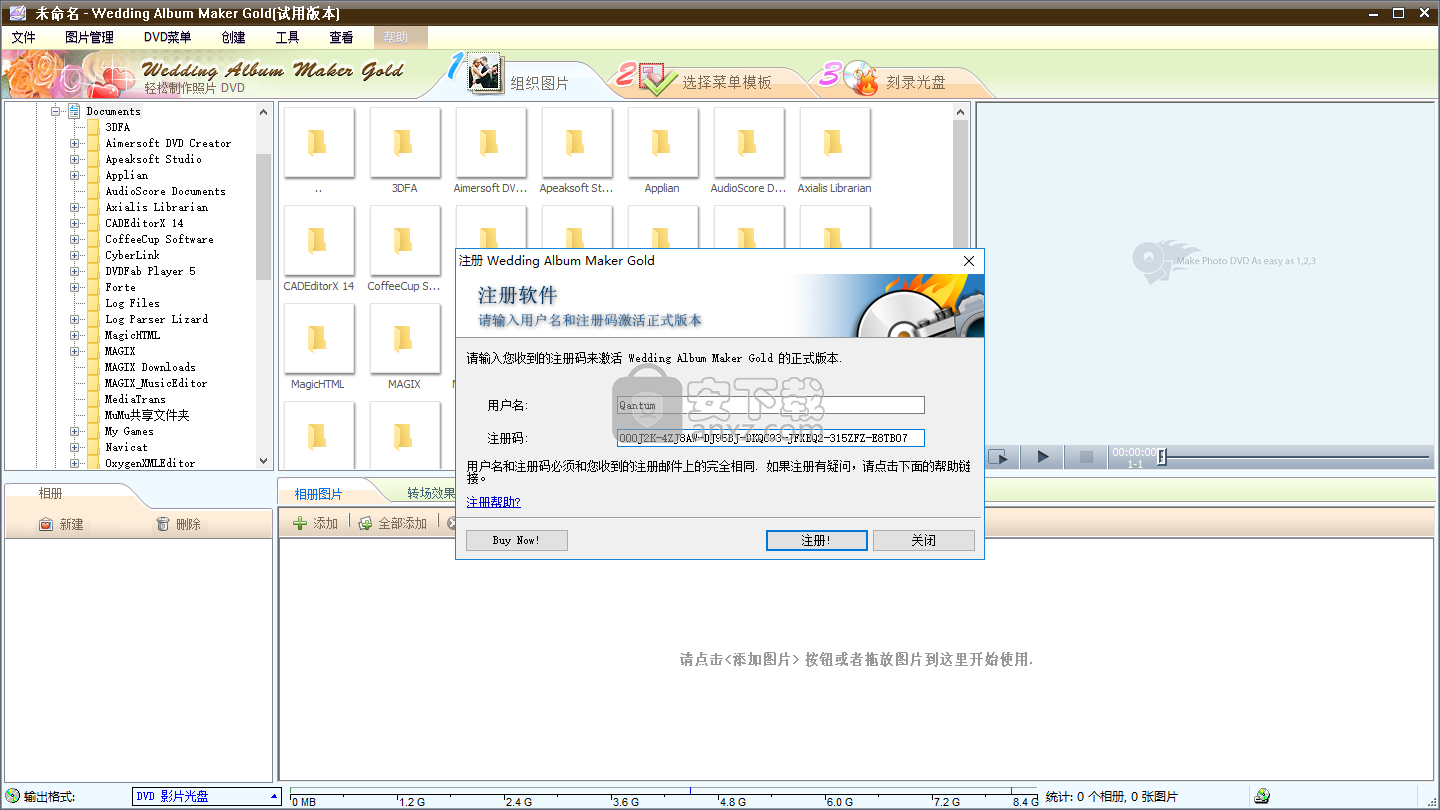Open the 图片管理 menu

coord(89,37)
